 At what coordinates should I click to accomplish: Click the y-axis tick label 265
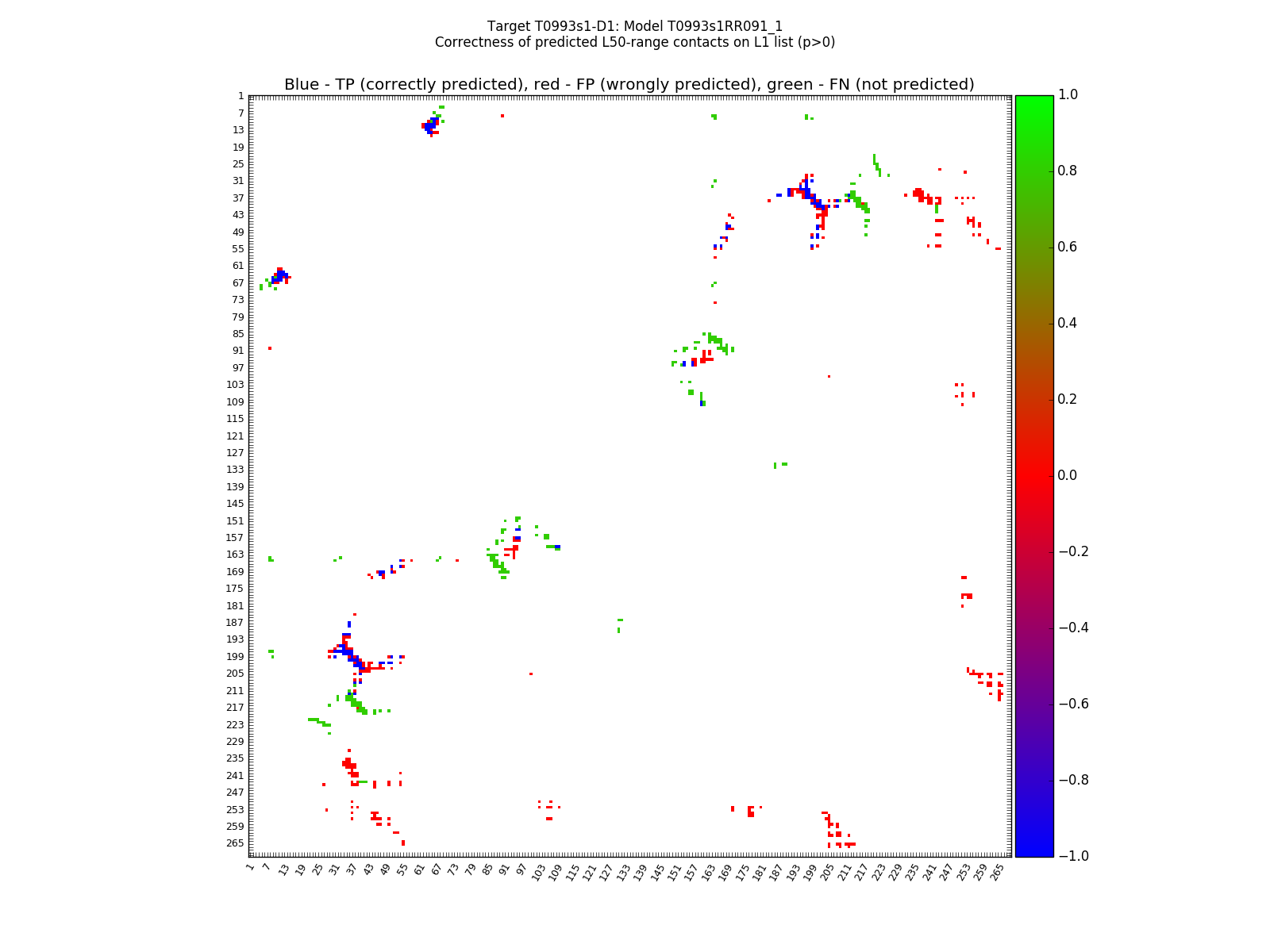coord(235,843)
